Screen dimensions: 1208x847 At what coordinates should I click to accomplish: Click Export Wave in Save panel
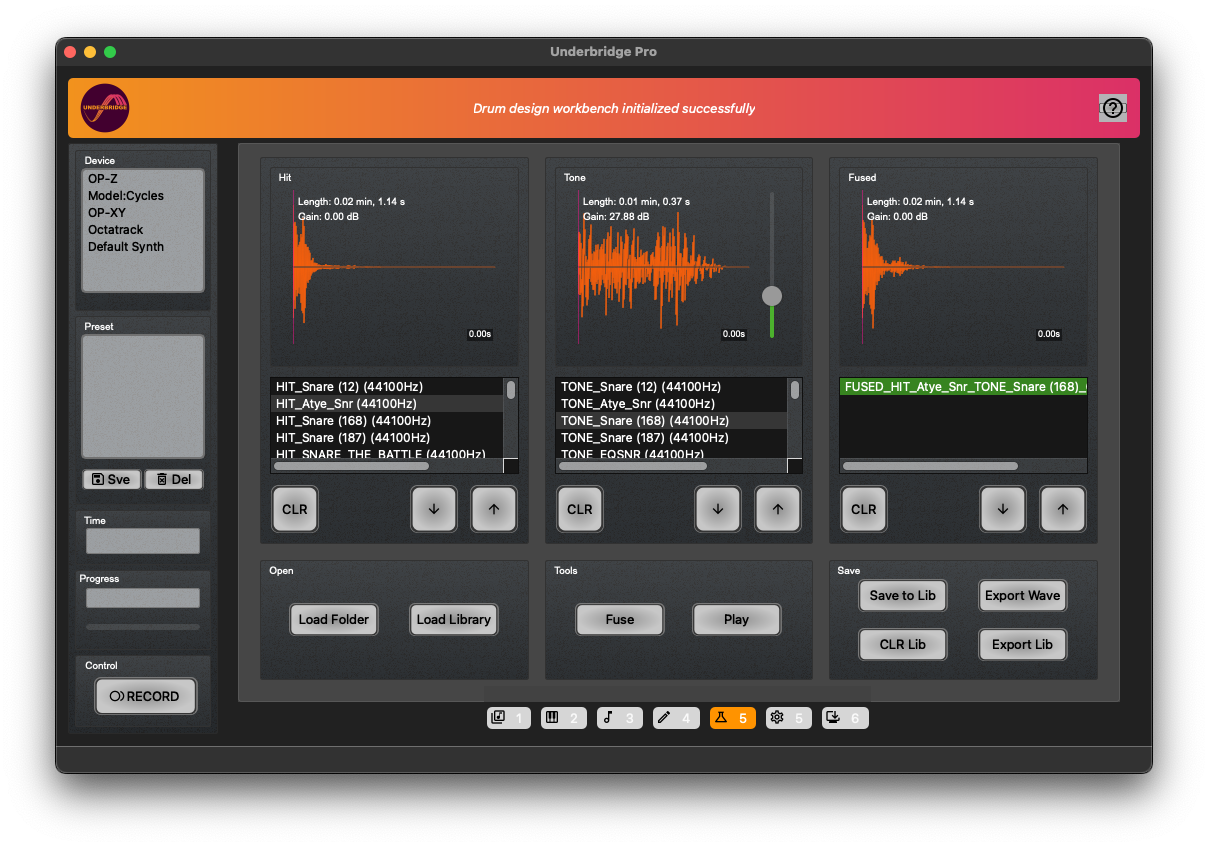[1022, 596]
